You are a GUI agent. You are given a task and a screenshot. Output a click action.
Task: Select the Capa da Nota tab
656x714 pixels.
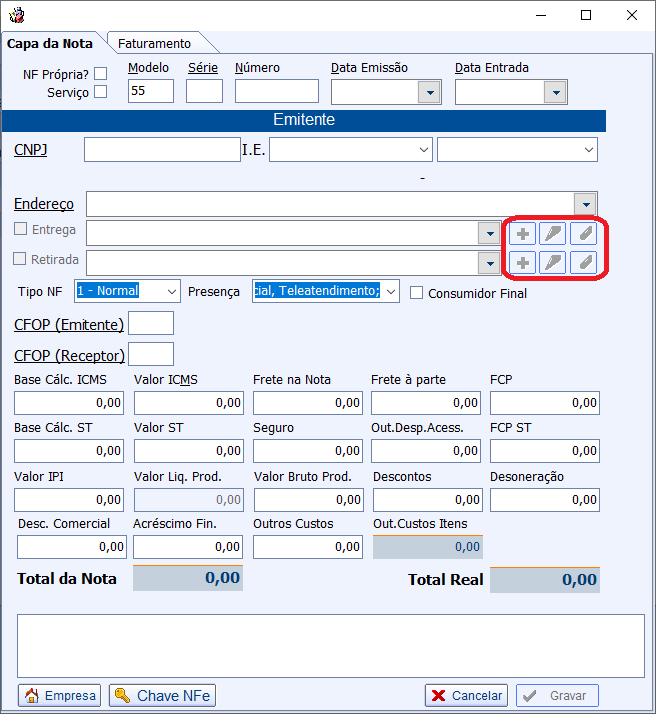click(x=50, y=43)
